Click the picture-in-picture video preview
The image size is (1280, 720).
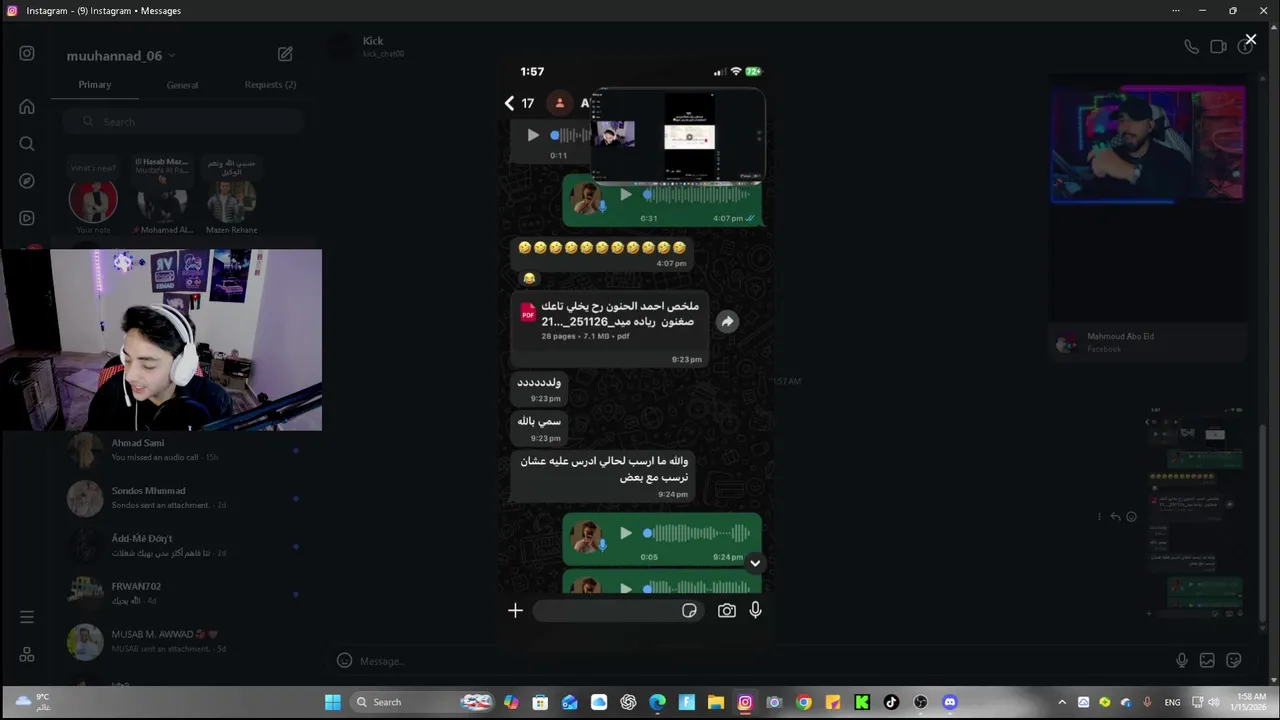click(x=679, y=136)
